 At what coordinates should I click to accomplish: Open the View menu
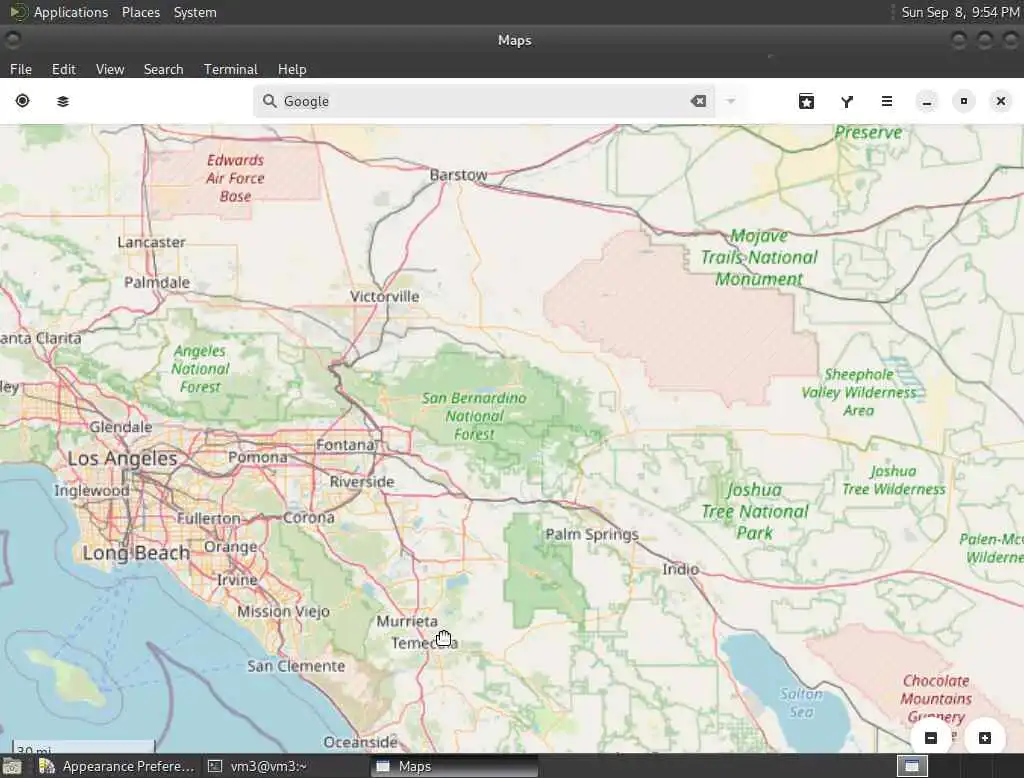[110, 69]
